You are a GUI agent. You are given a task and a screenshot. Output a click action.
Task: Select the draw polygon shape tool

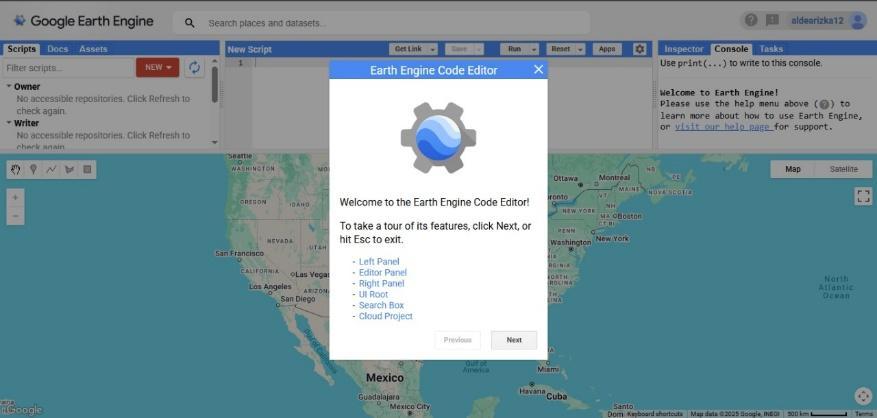click(69, 170)
